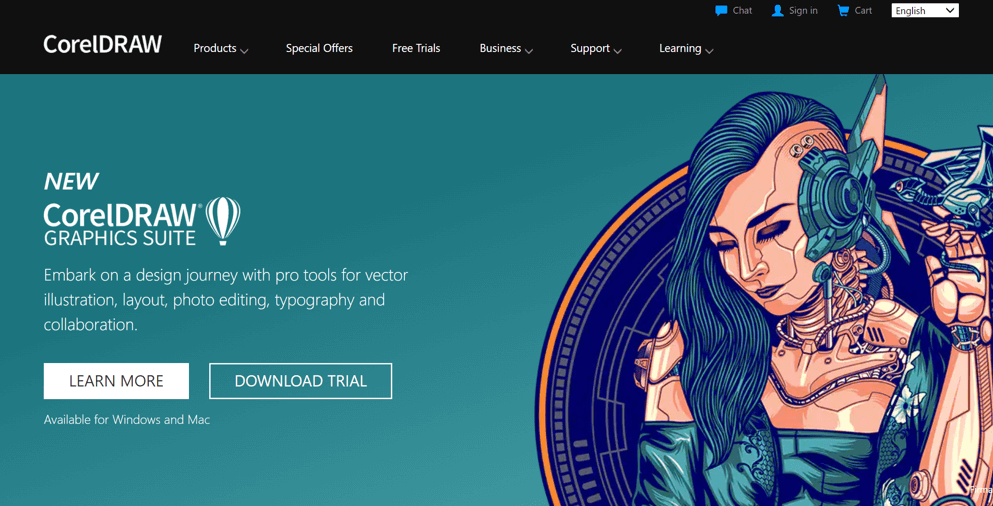Expand the Products menu chevron

tap(244, 51)
